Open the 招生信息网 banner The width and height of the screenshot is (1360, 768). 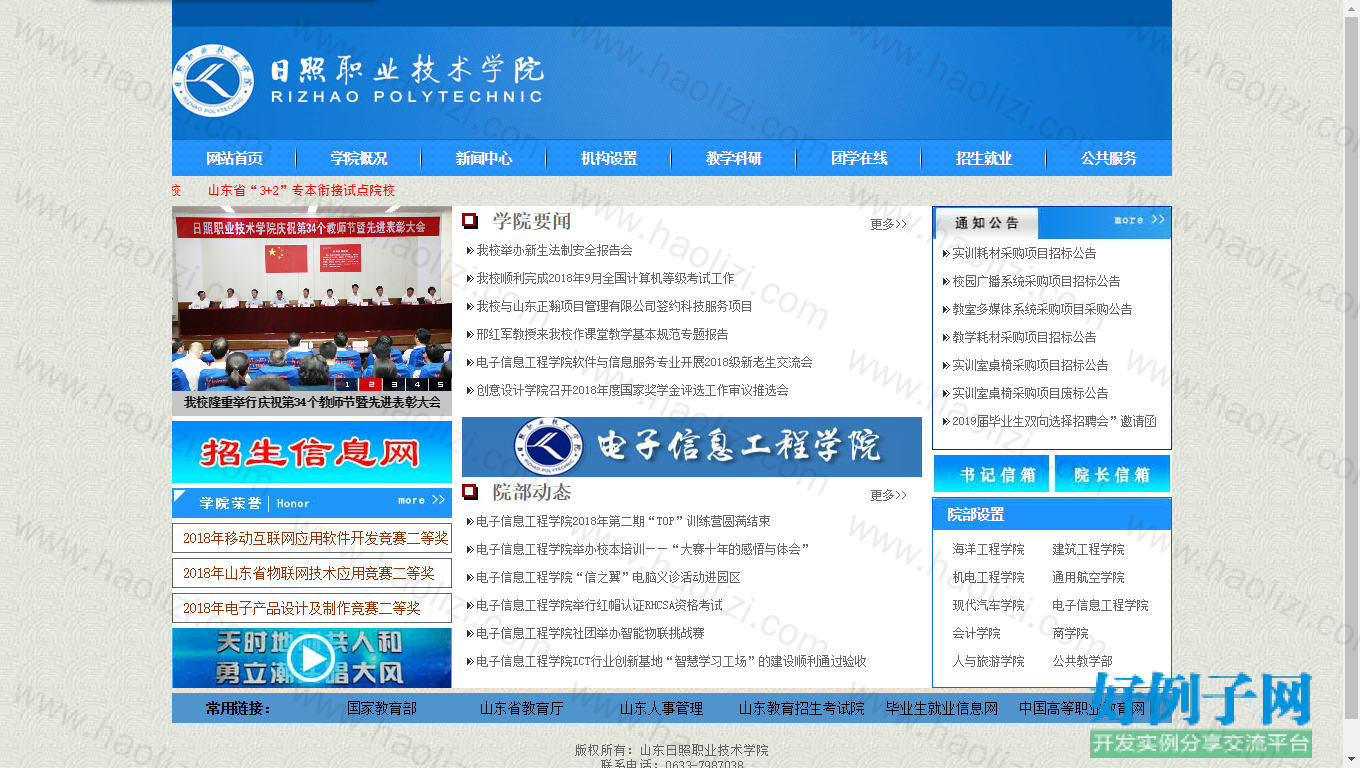[x=312, y=452]
